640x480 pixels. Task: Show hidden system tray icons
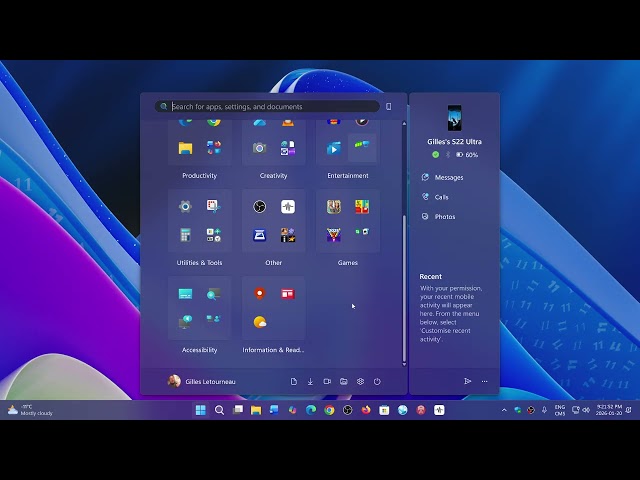pos(504,410)
